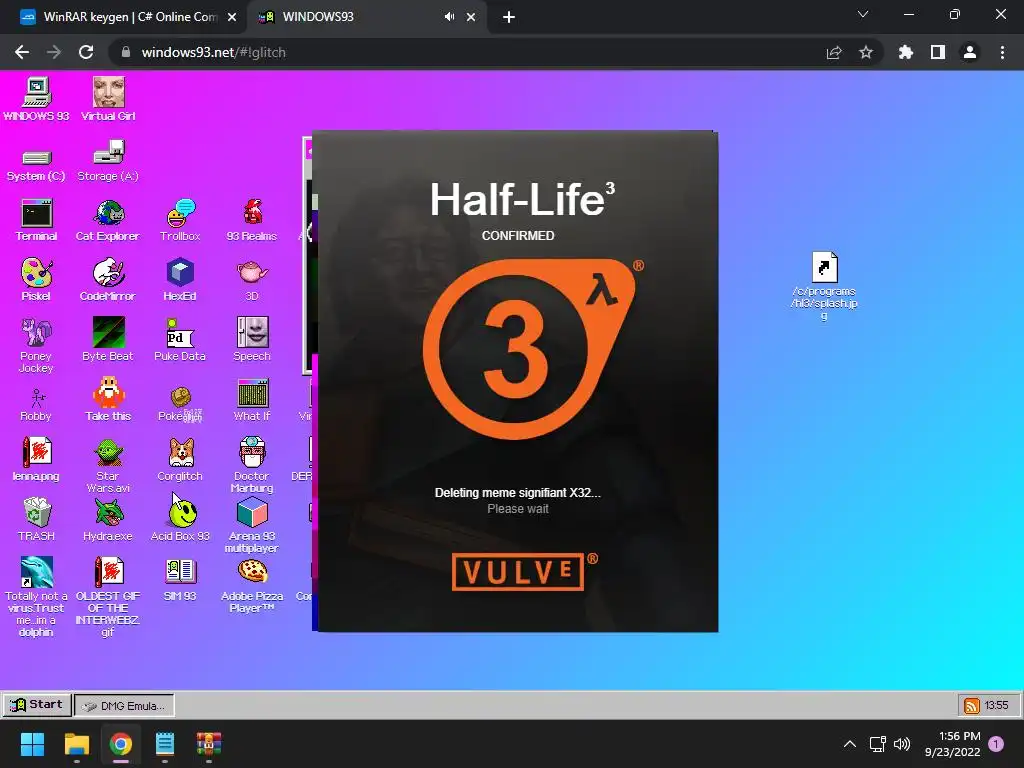The height and width of the screenshot is (768, 1024).
Task: Open the clock showing 1:56 PM
Action: [953, 744]
